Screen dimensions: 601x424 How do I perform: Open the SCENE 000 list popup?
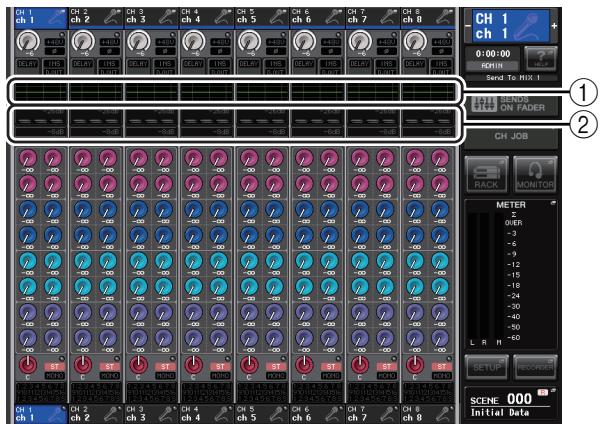pyautogui.click(x=511, y=404)
